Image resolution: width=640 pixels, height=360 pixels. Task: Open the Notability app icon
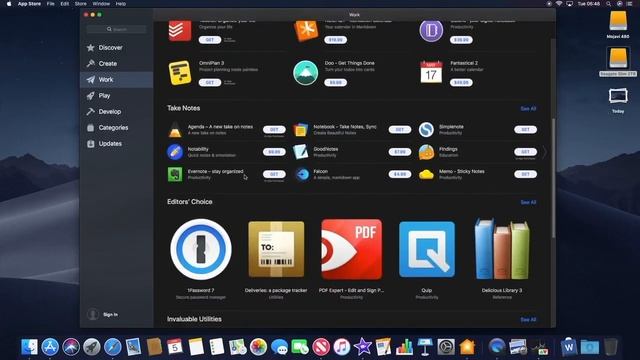pos(175,152)
